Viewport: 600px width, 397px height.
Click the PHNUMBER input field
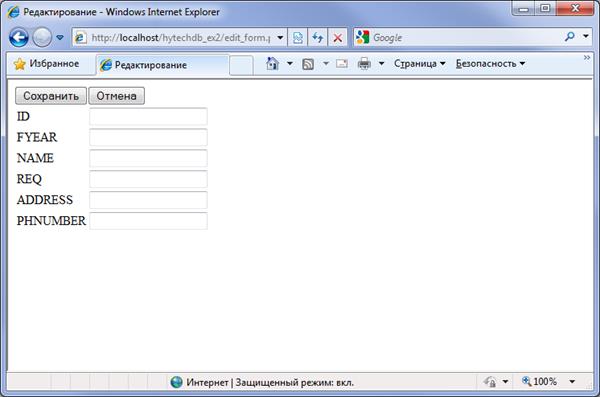click(x=148, y=221)
